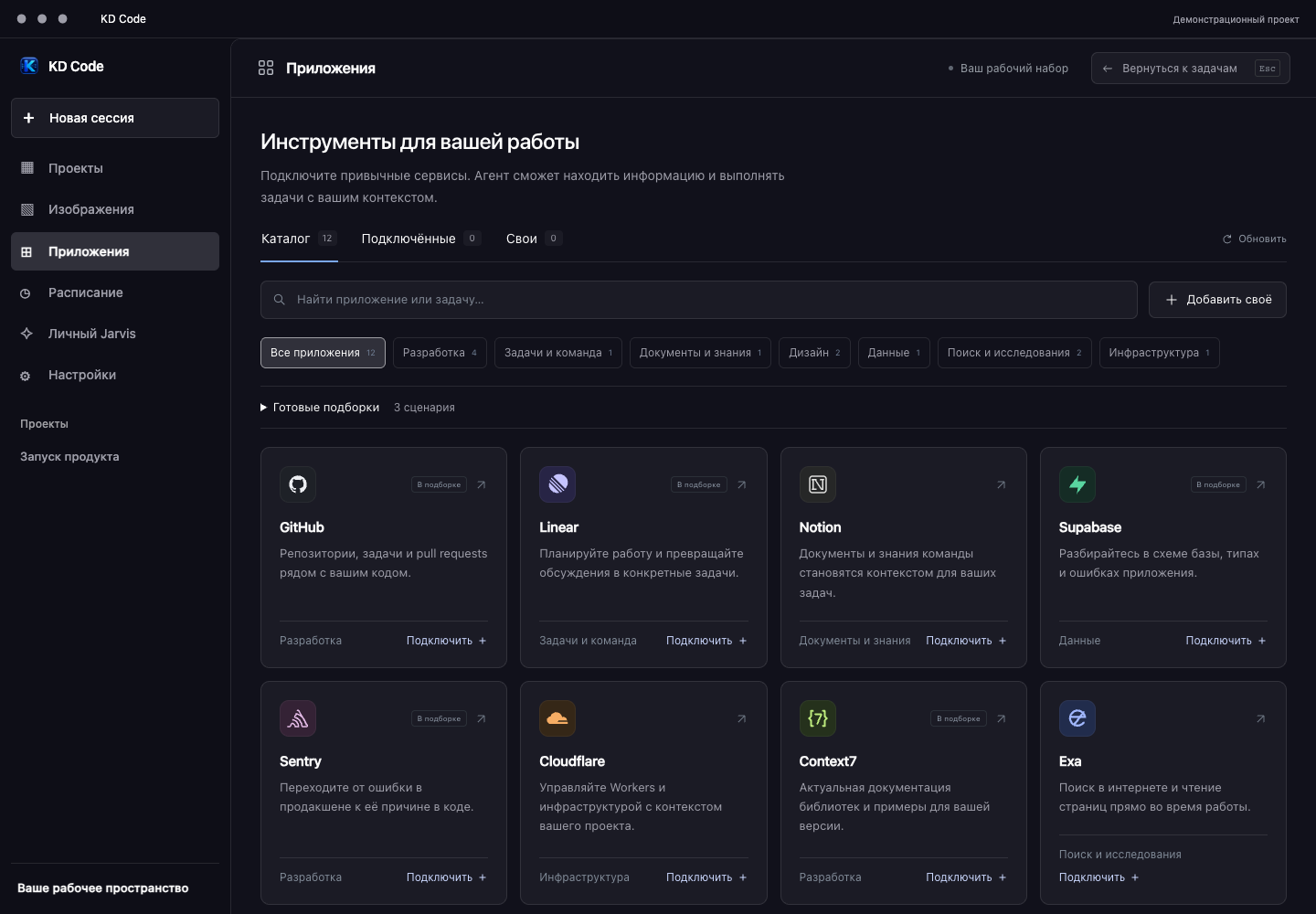The image size is (1316, 914).
Task: Open Linear card external arrow icon
Action: point(741,484)
